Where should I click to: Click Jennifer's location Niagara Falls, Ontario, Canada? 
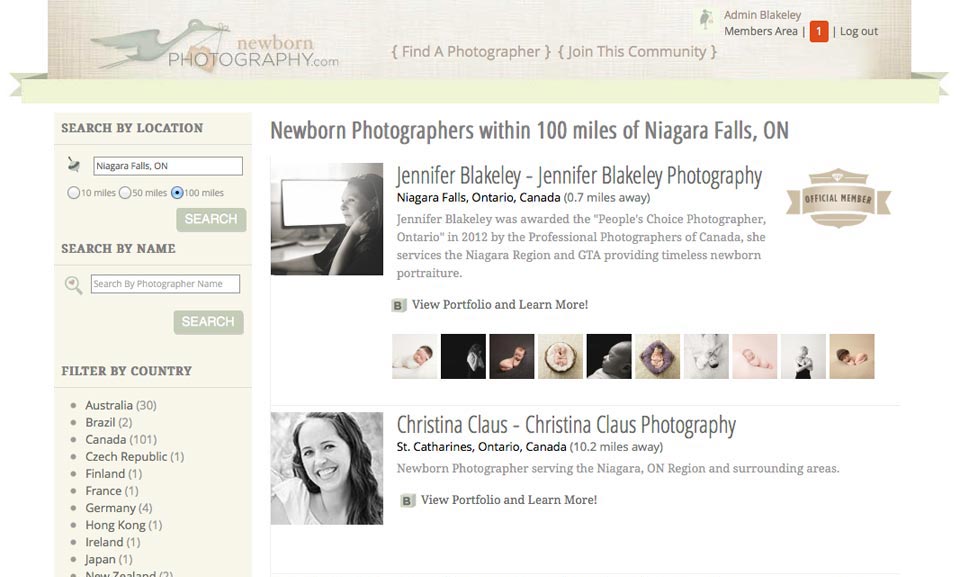tap(478, 198)
